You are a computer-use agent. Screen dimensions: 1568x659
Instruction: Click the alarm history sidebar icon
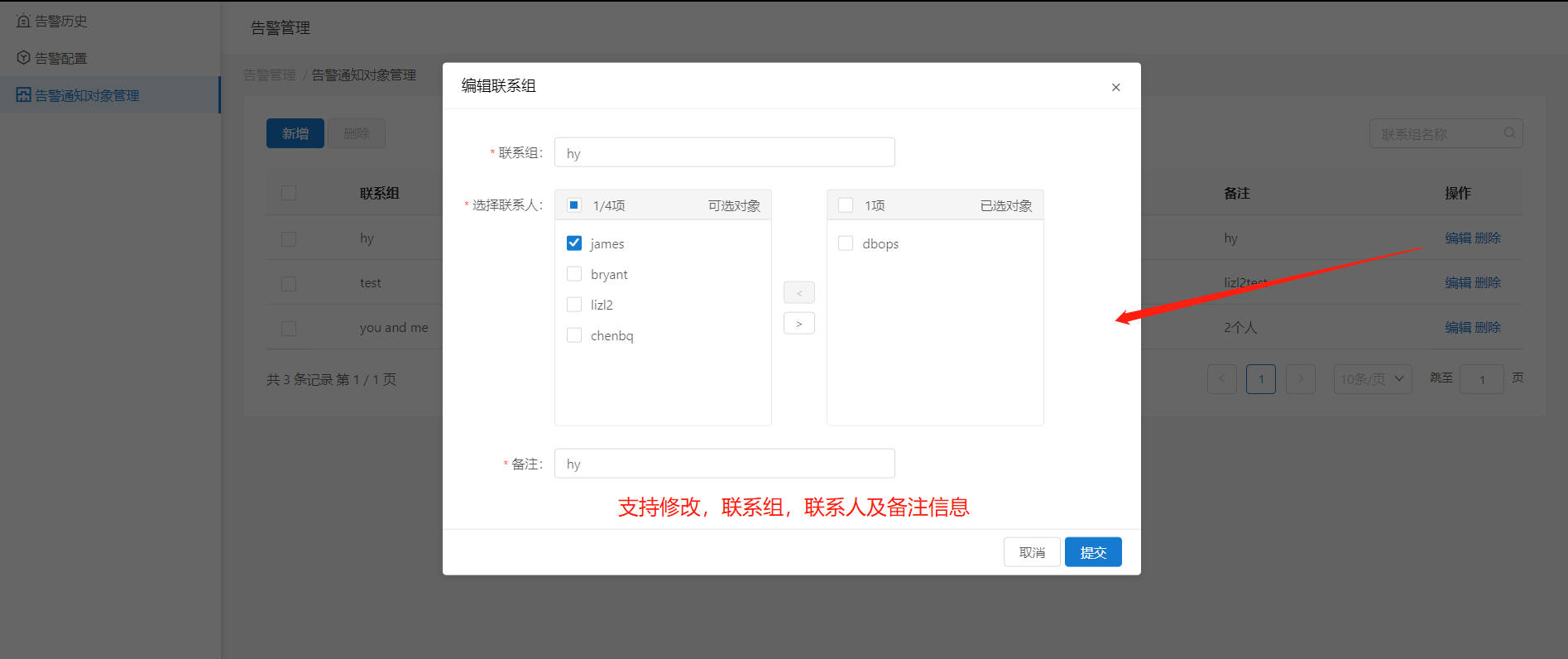pyautogui.click(x=24, y=21)
